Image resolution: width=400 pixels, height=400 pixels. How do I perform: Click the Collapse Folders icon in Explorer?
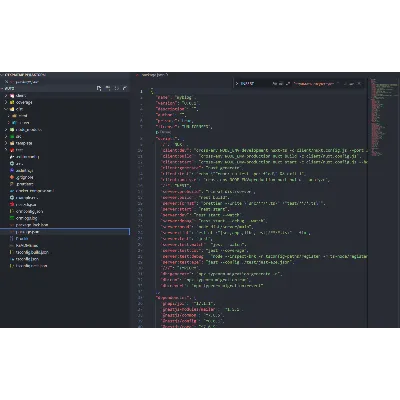click(125, 88)
